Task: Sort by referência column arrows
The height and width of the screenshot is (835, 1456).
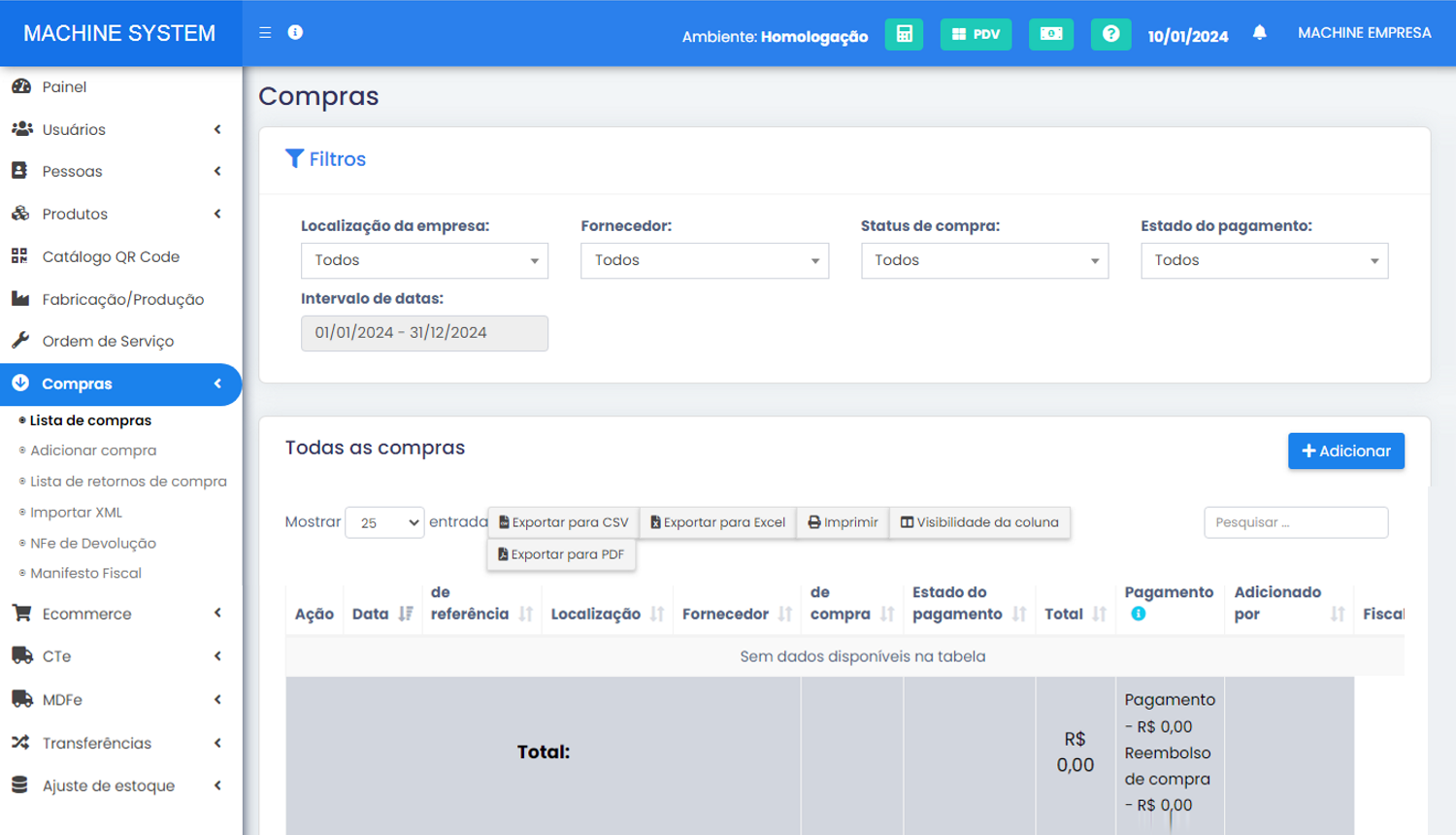Action: coord(526,614)
